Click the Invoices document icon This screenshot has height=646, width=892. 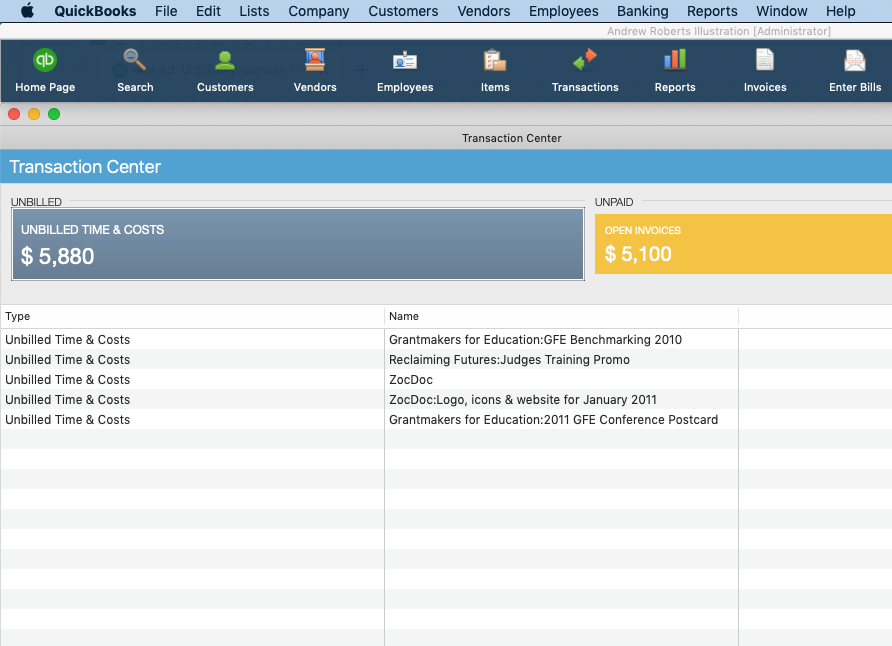pyautogui.click(x=765, y=61)
